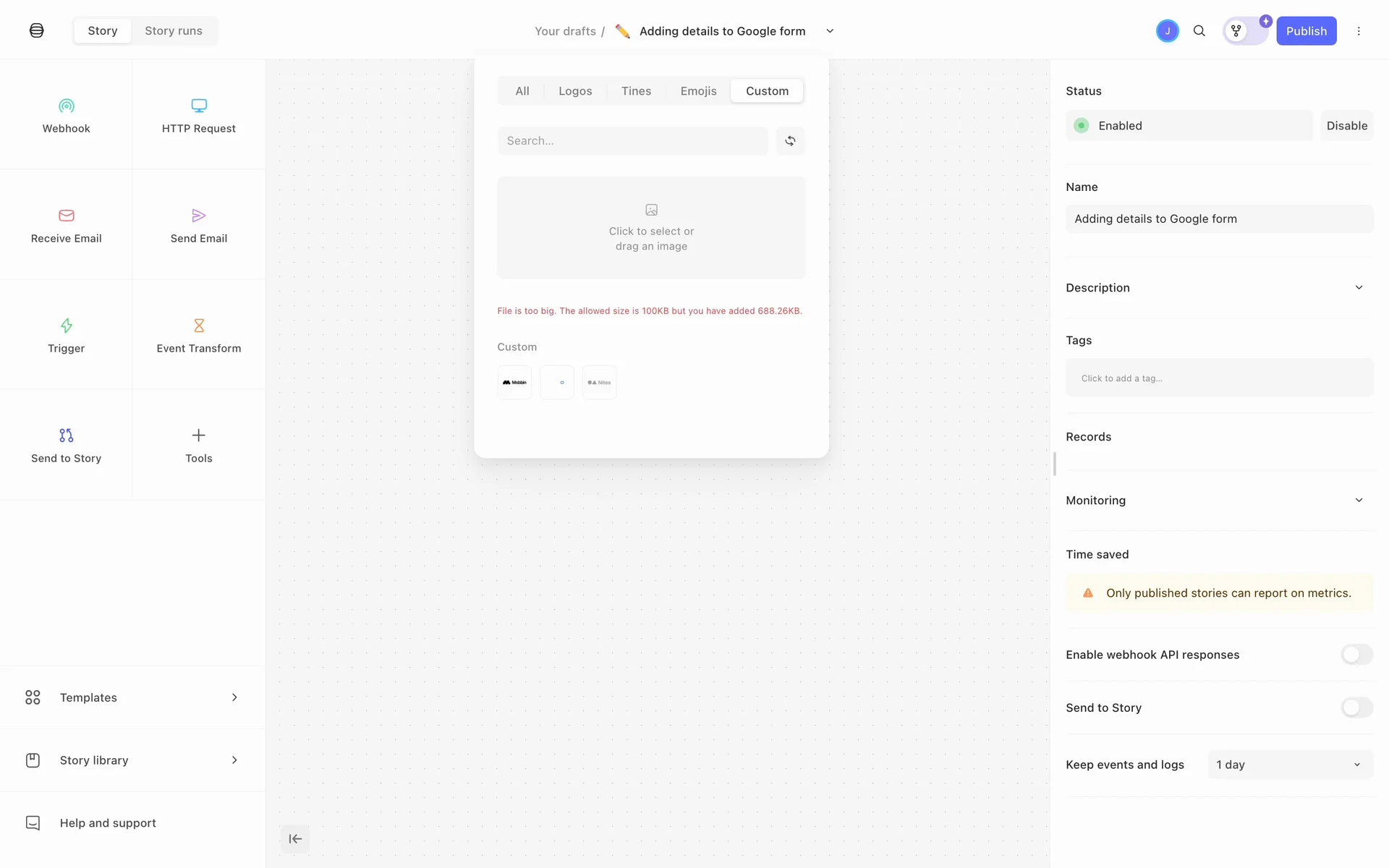This screenshot has width=1389, height=868.
Task: Collapse sidebar with arrow icon
Action: 295,839
